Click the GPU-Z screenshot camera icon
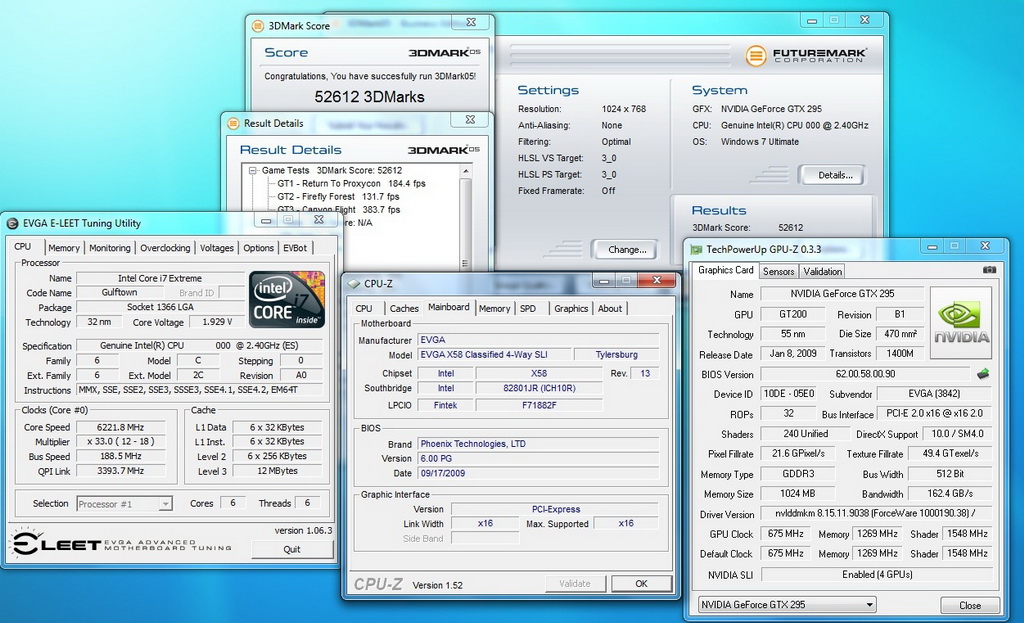 click(x=989, y=270)
